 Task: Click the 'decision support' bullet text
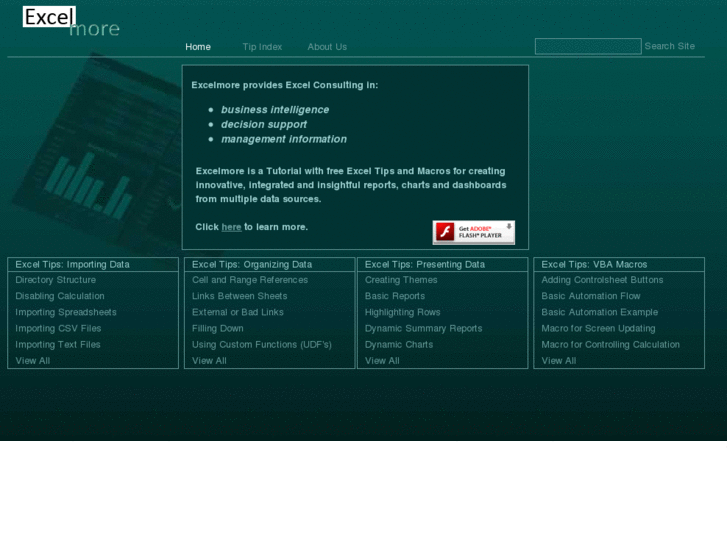click(x=264, y=124)
